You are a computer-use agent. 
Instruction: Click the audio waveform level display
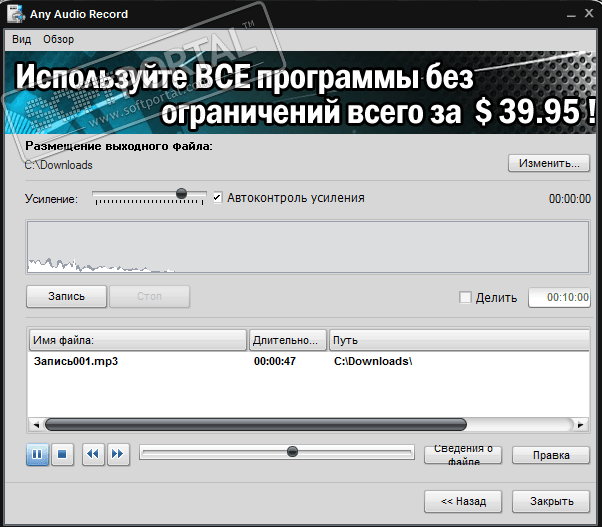(x=308, y=247)
